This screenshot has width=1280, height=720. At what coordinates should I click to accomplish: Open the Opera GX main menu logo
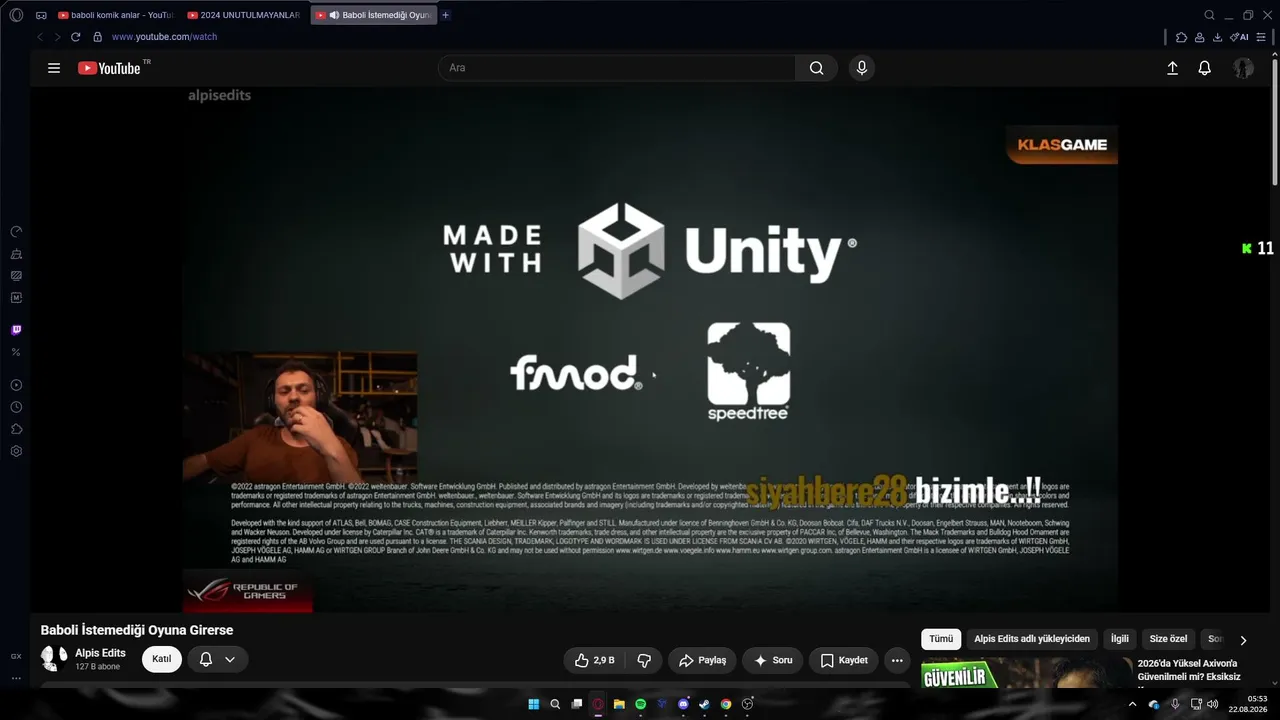[16, 15]
